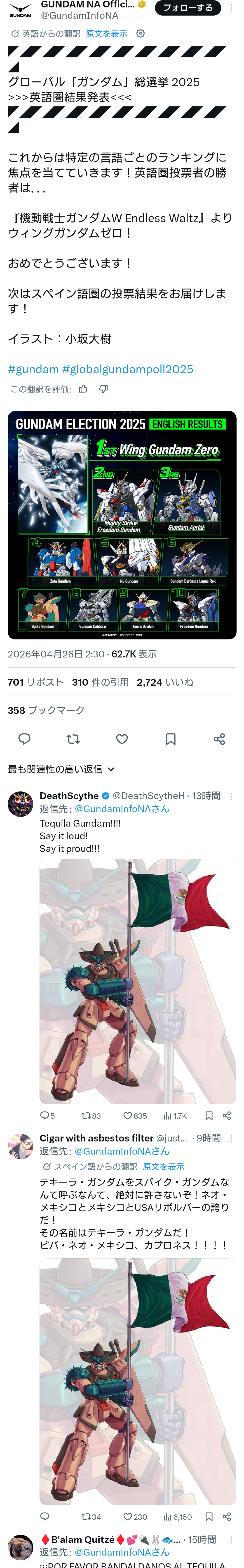
Task: Click the translation settings gear icon
Action: coord(140,33)
